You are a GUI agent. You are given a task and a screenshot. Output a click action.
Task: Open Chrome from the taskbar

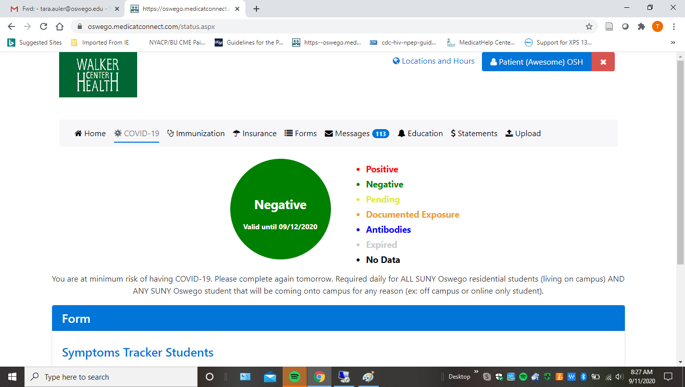[x=319, y=377]
